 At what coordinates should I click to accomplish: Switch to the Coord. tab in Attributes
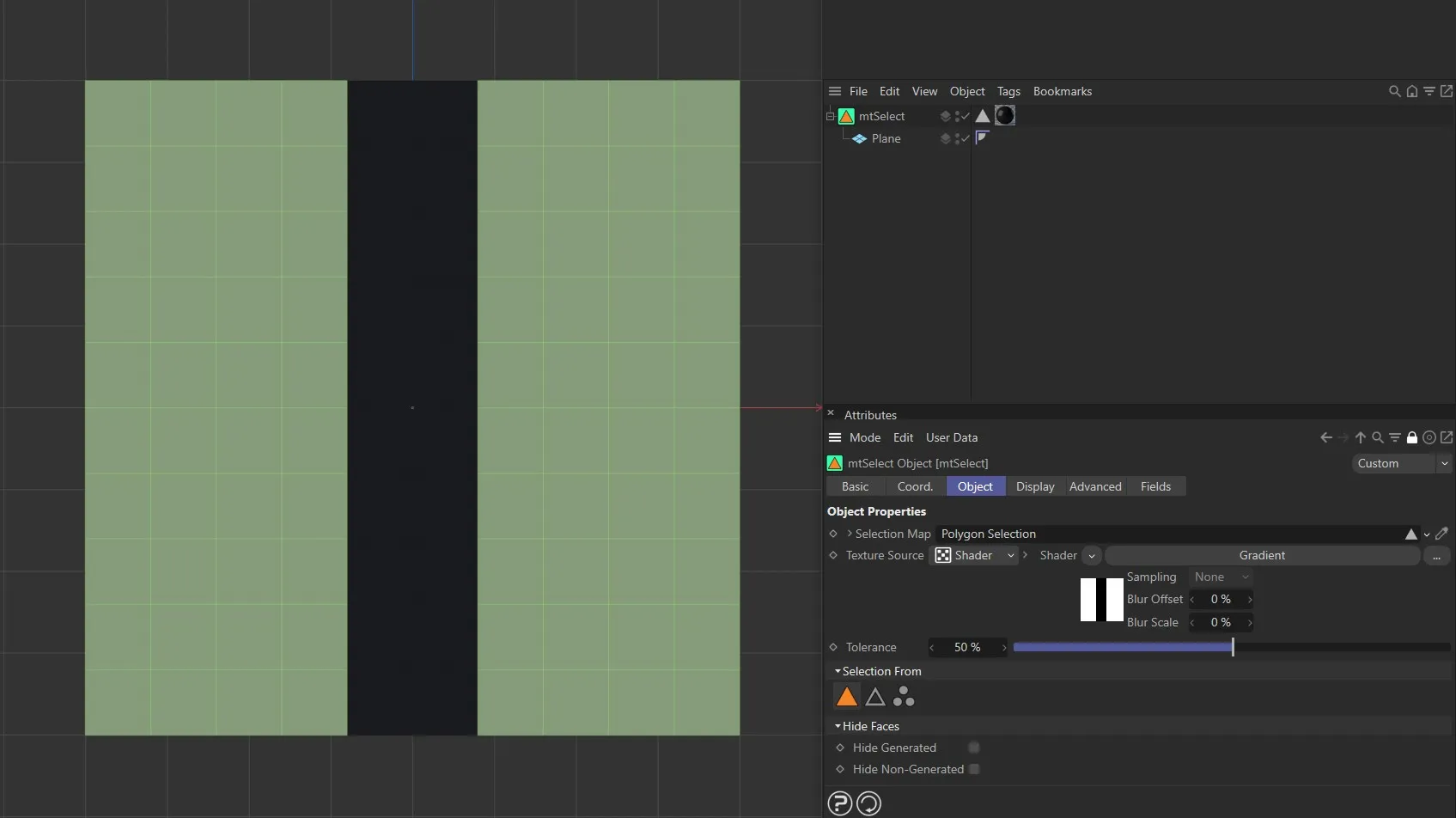point(914,485)
